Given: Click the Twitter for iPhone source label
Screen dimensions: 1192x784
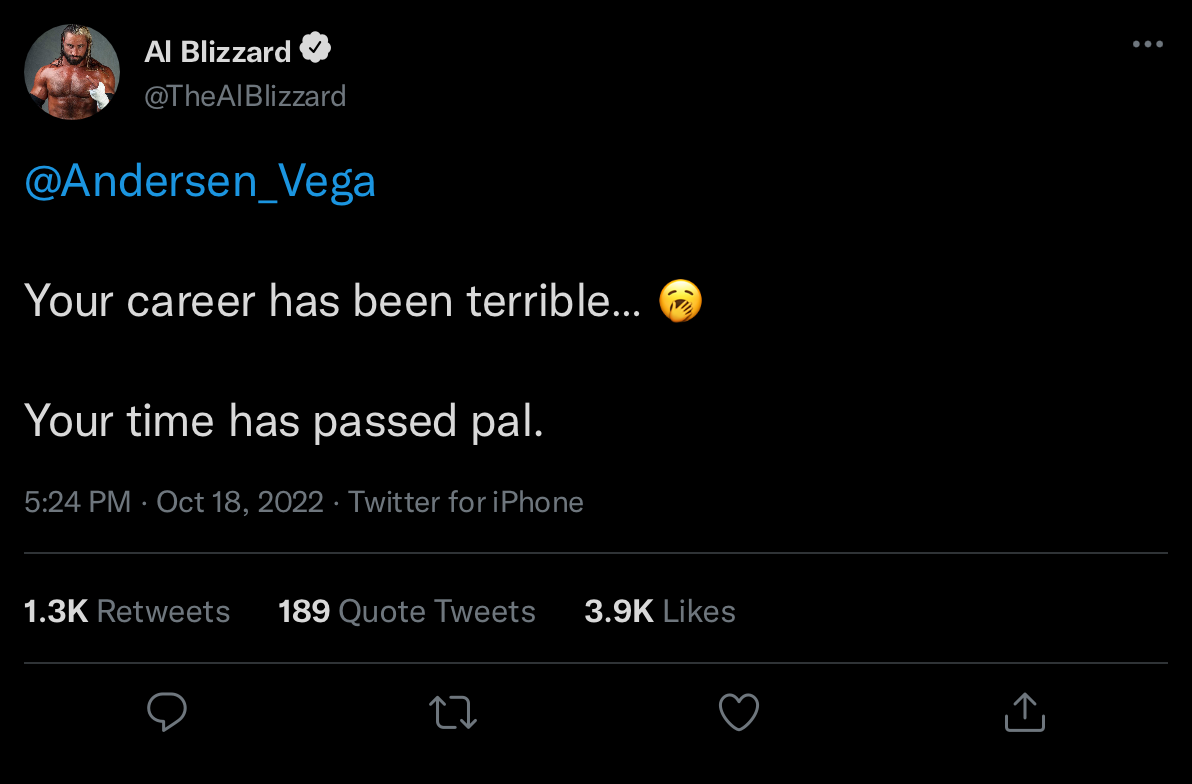Looking at the screenshot, I should (x=466, y=502).
